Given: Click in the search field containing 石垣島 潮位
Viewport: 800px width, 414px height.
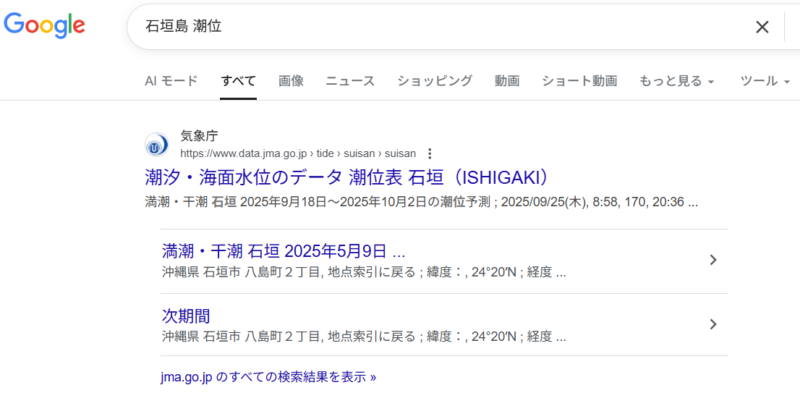Looking at the screenshot, I should click(x=440, y=27).
